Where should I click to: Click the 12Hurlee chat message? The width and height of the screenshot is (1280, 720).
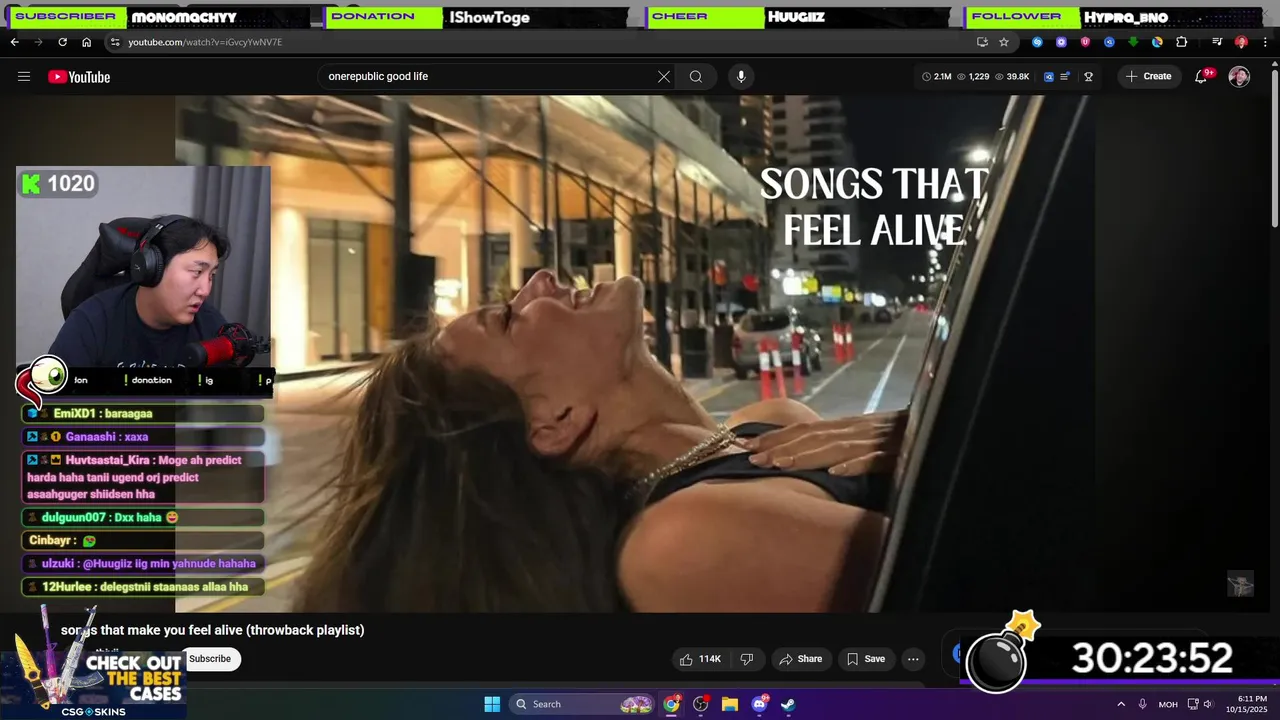(143, 587)
